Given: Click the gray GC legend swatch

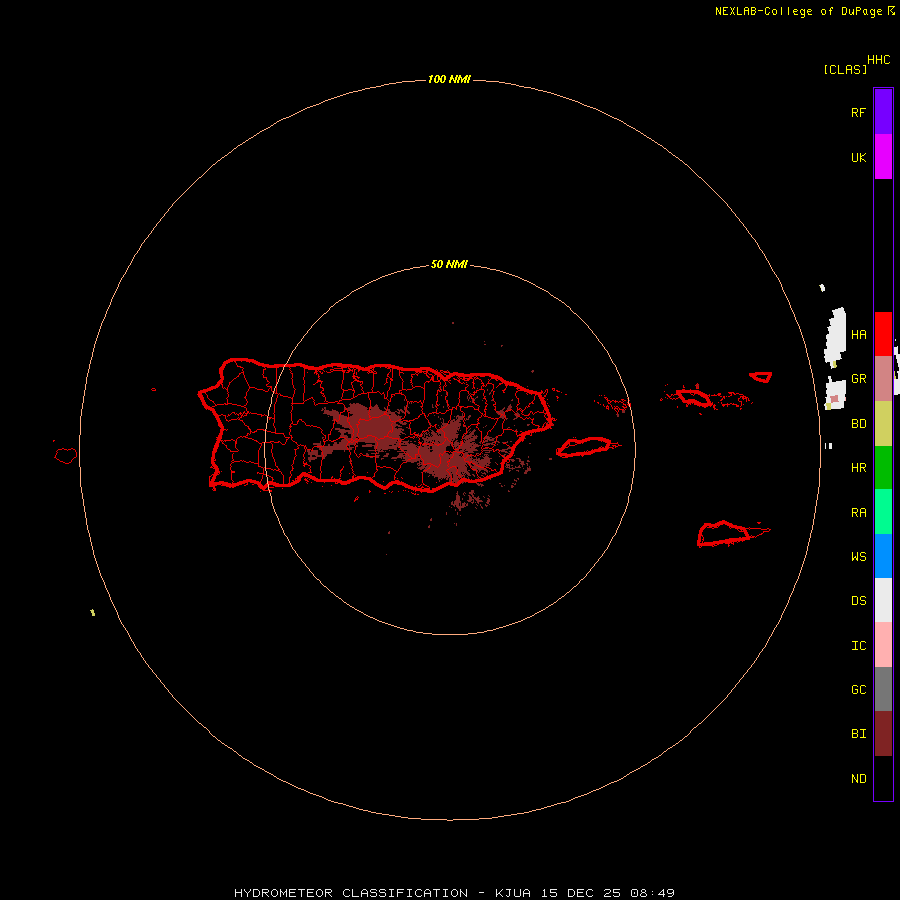Looking at the screenshot, I should (883, 689).
